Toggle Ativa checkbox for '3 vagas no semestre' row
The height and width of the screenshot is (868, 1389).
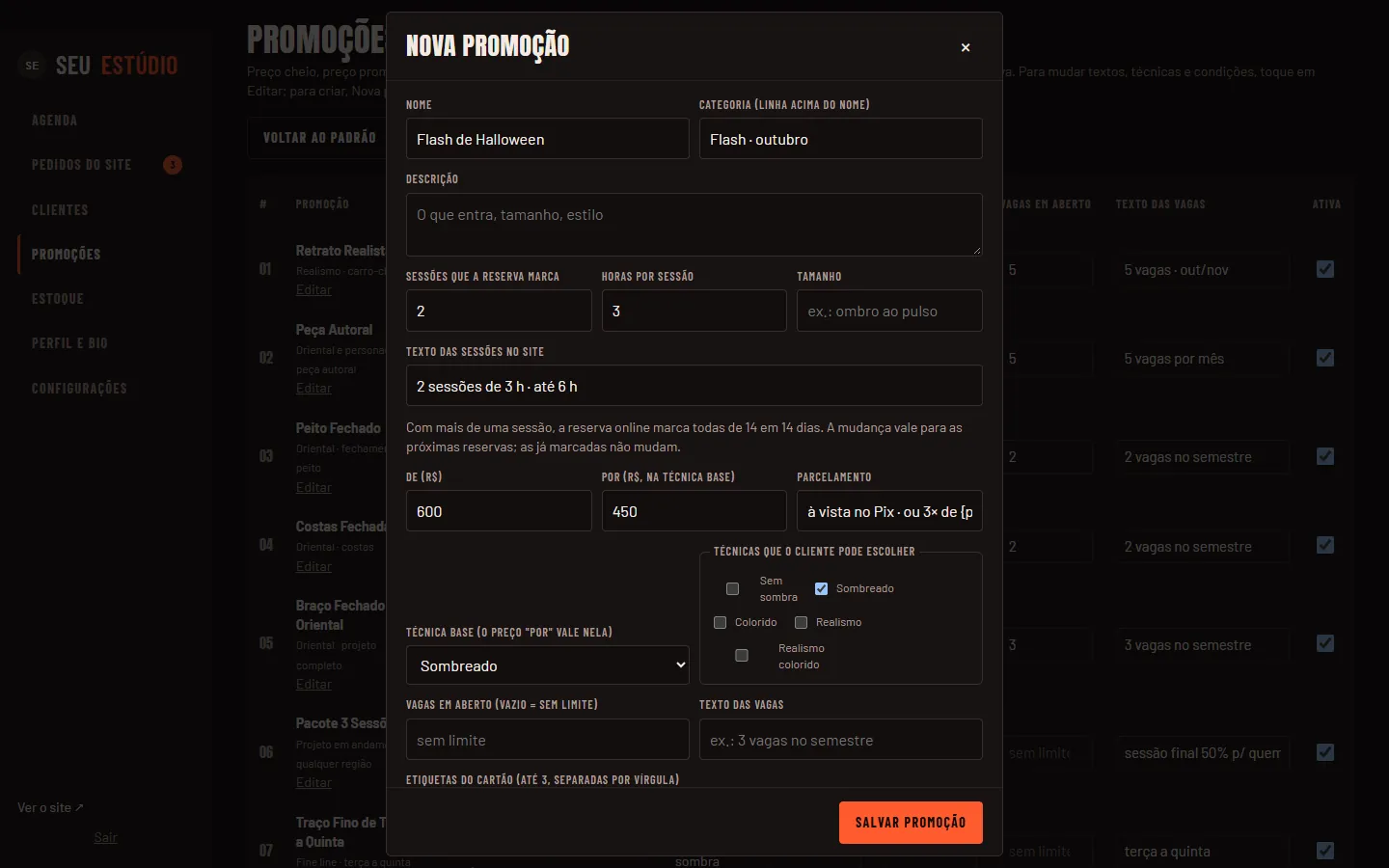1325,643
